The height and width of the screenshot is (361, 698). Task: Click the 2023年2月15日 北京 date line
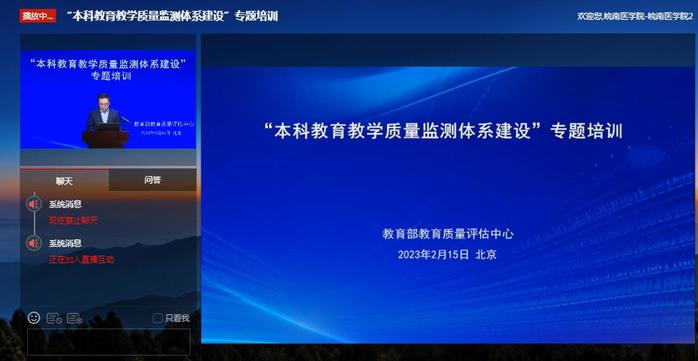click(x=447, y=255)
